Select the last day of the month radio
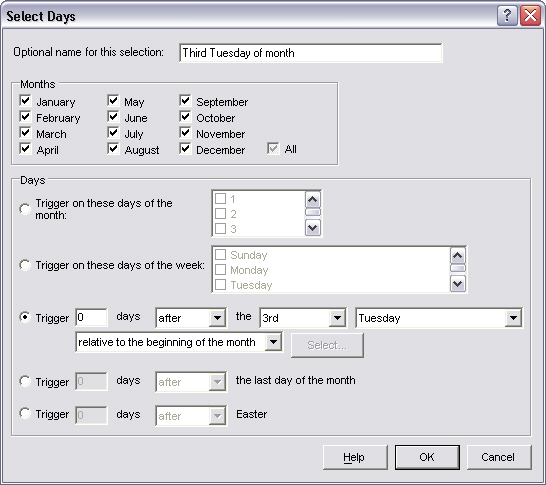The image size is (546, 485). (25, 381)
